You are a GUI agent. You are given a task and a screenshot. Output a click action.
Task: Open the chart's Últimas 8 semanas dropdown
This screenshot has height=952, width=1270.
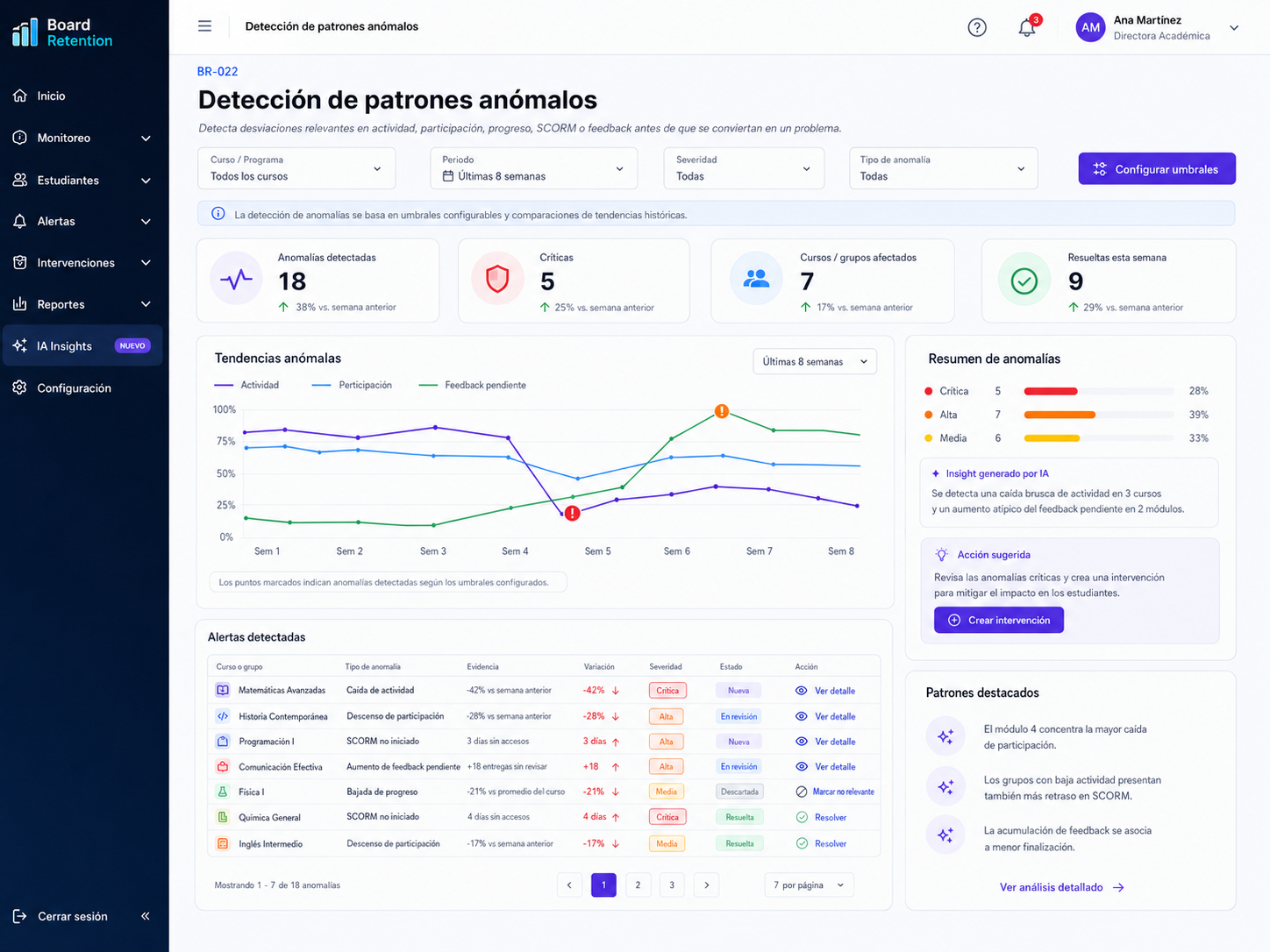click(815, 361)
